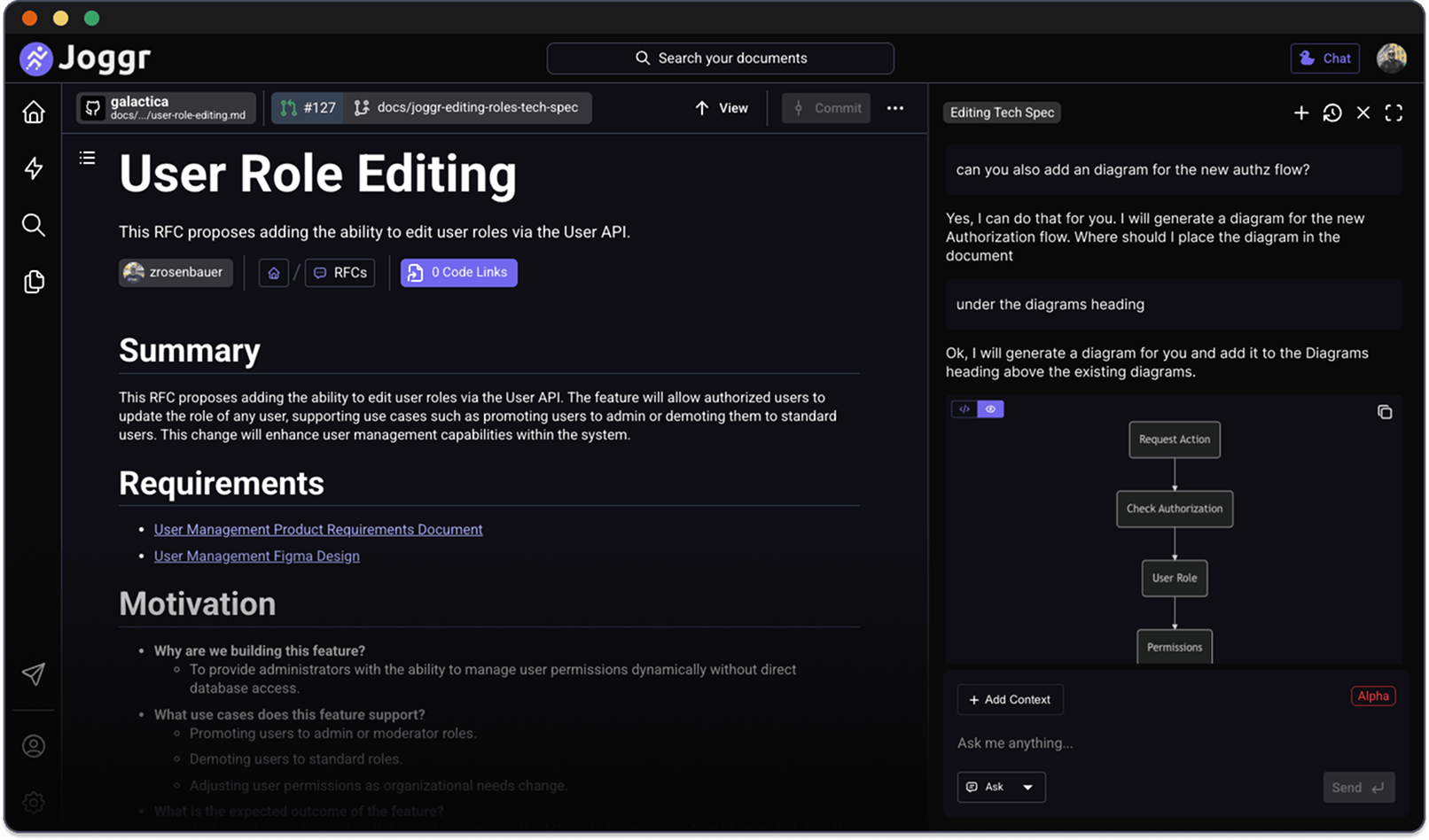
Task: Click the User Role diagram node
Action: 1175,578
